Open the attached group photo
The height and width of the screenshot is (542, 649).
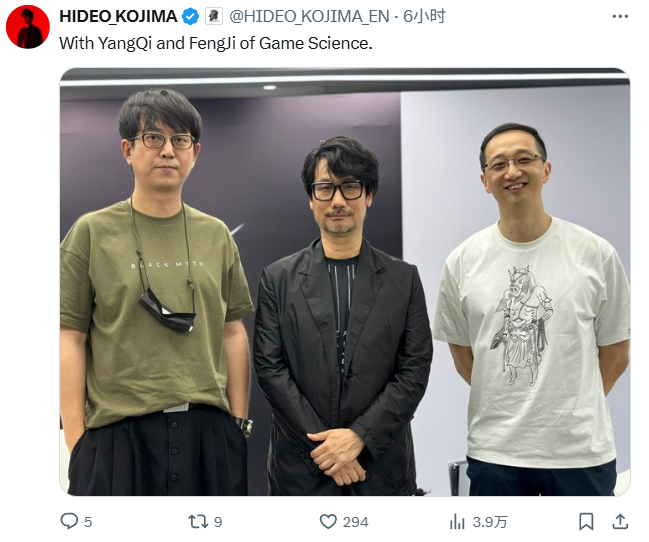point(345,282)
